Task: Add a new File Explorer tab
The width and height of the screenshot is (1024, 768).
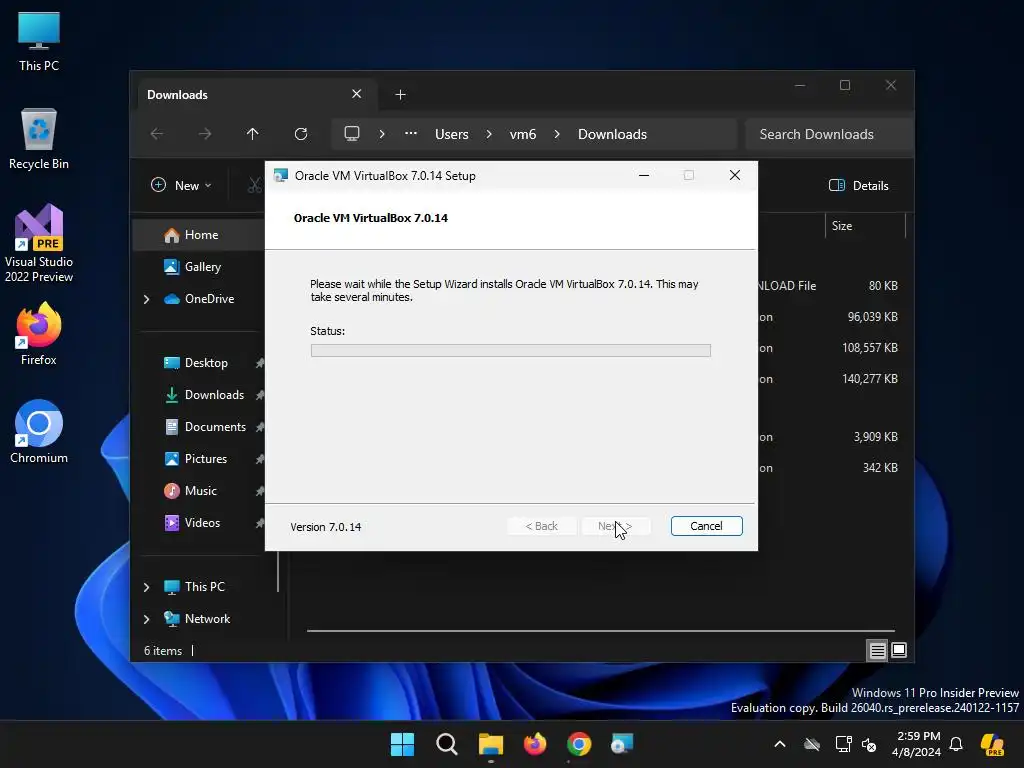Action: point(400,95)
